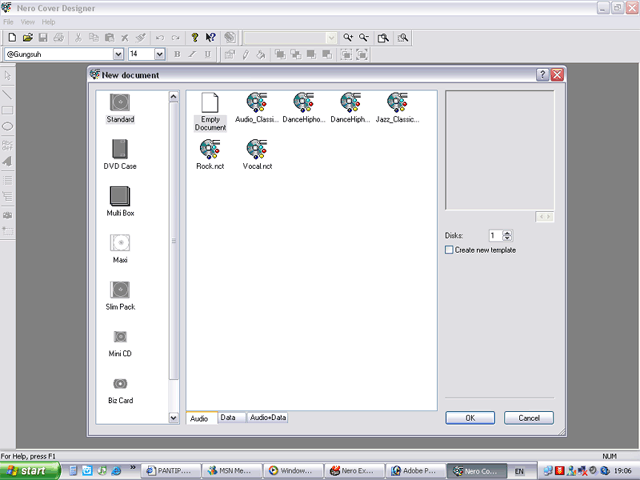Image resolution: width=640 pixels, height=480 pixels.
Task: Click the Cancel button
Action: (x=529, y=418)
